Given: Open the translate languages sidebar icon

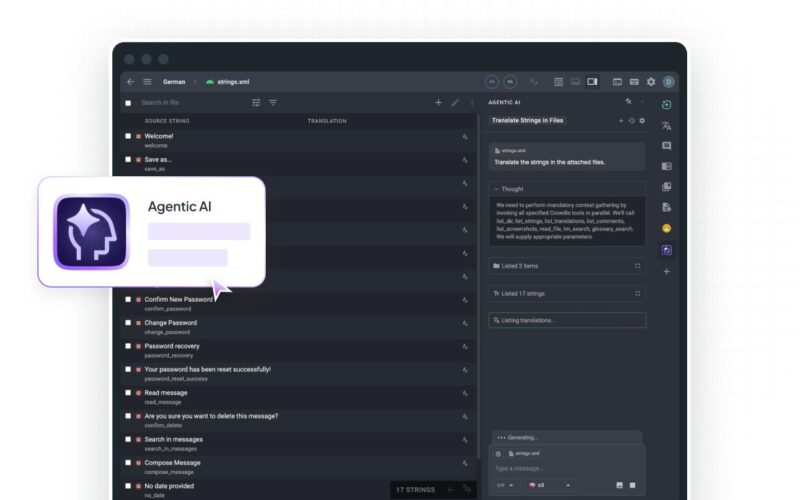Looking at the screenshot, I should 666,126.
